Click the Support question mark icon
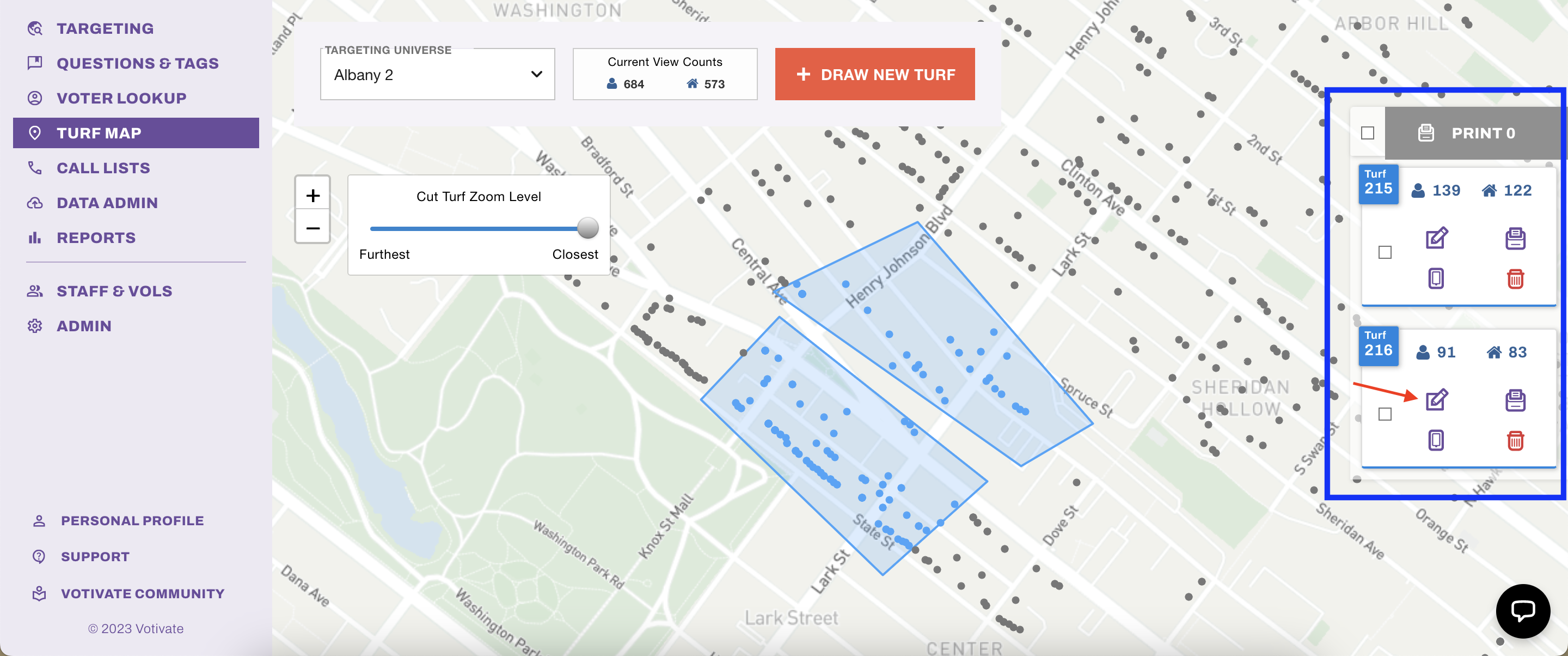1568x656 pixels. coord(39,556)
